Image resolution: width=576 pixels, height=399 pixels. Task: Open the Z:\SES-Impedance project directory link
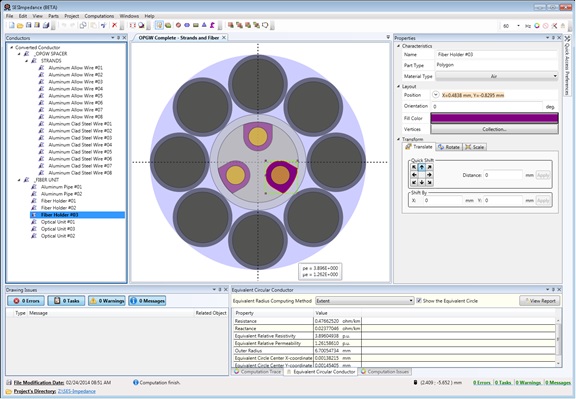click(76, 391)
